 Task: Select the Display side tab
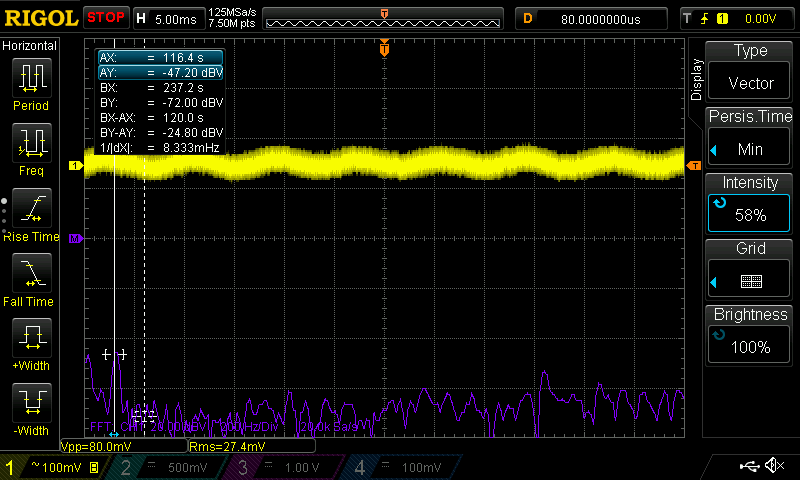click(x=696, y=80)
